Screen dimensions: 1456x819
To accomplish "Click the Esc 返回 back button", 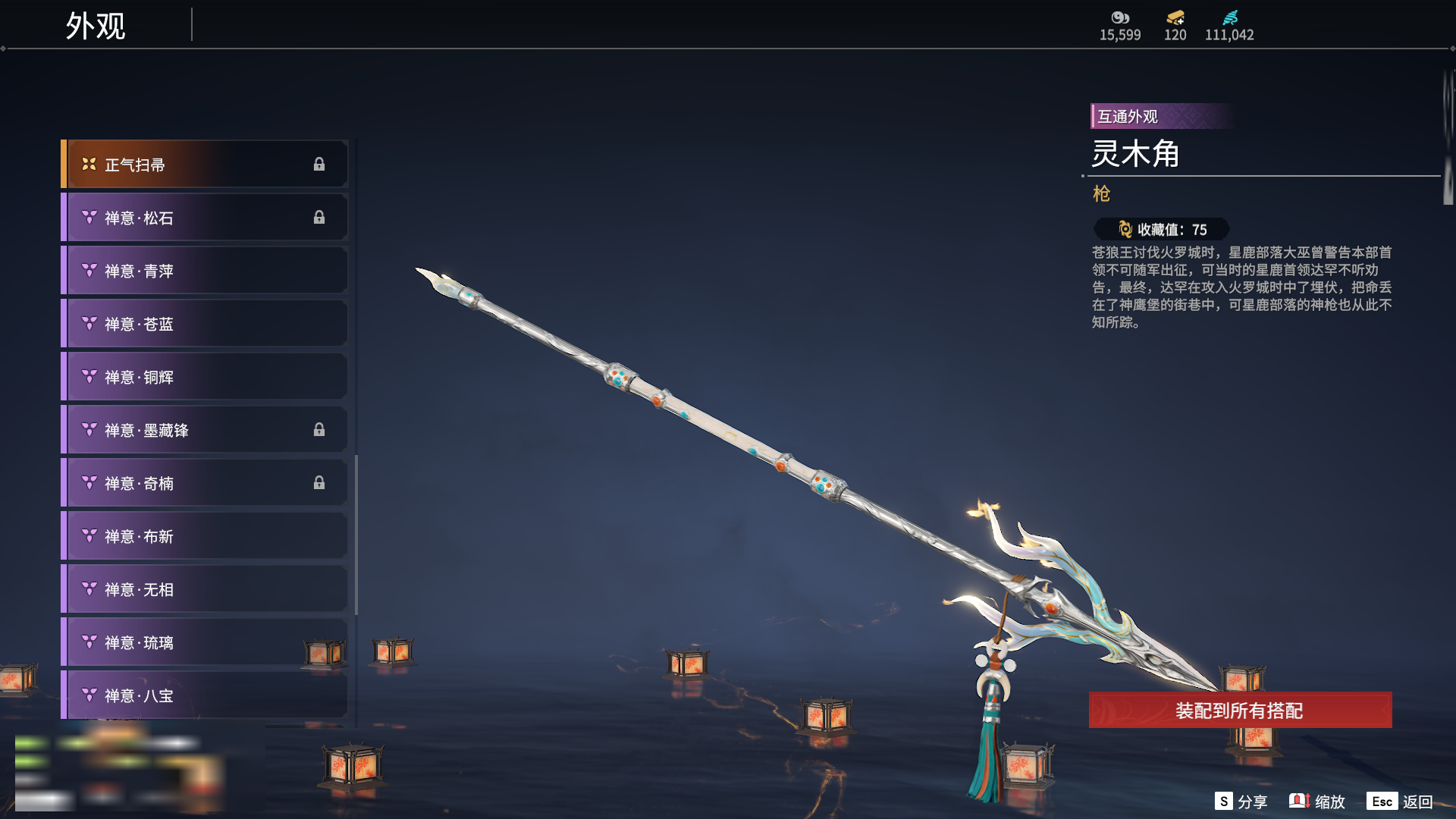I will pyautogui.click(x=1400, y=802).
